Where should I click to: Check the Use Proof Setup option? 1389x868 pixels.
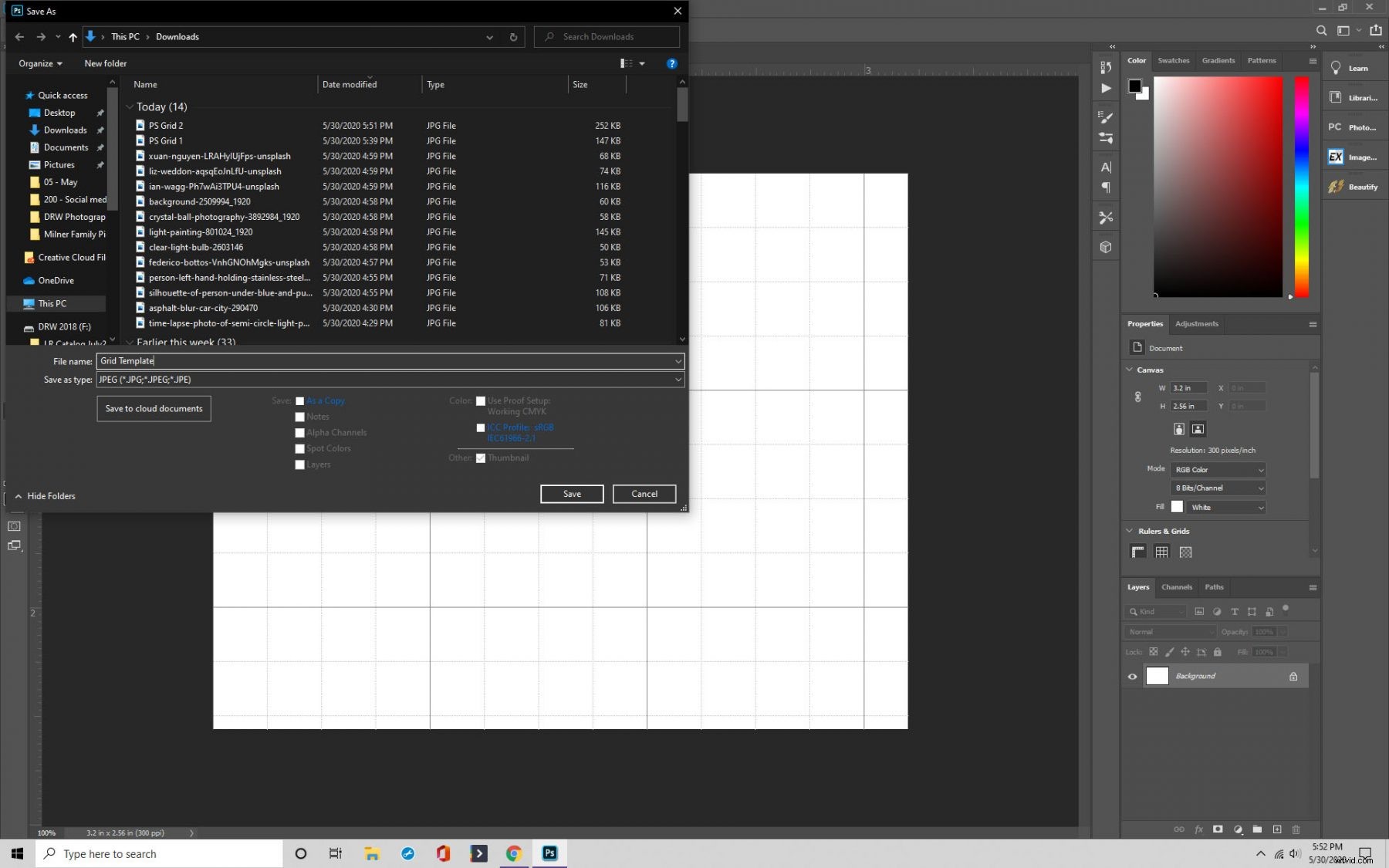482,401
